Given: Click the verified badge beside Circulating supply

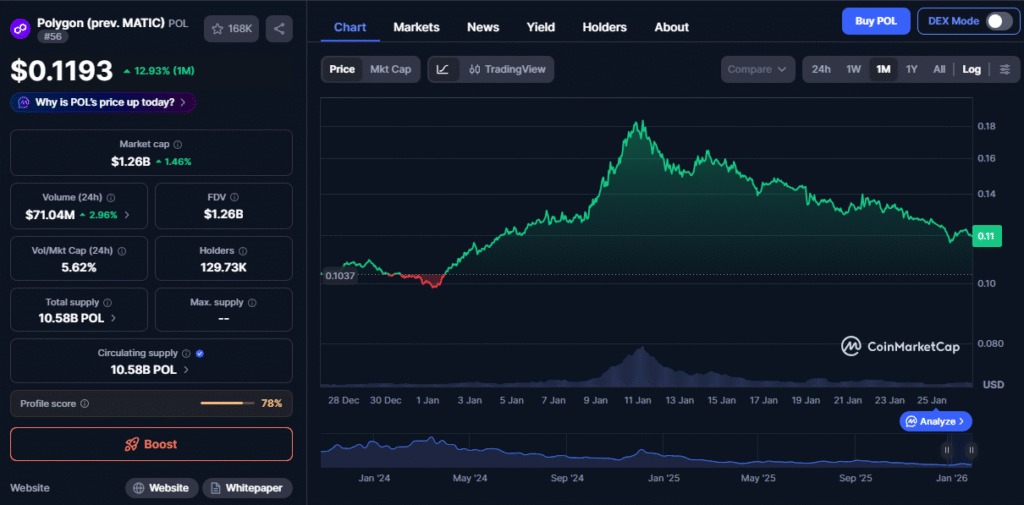Looking at the screenshot, I should pyautogui.click(x=200, y=353).
